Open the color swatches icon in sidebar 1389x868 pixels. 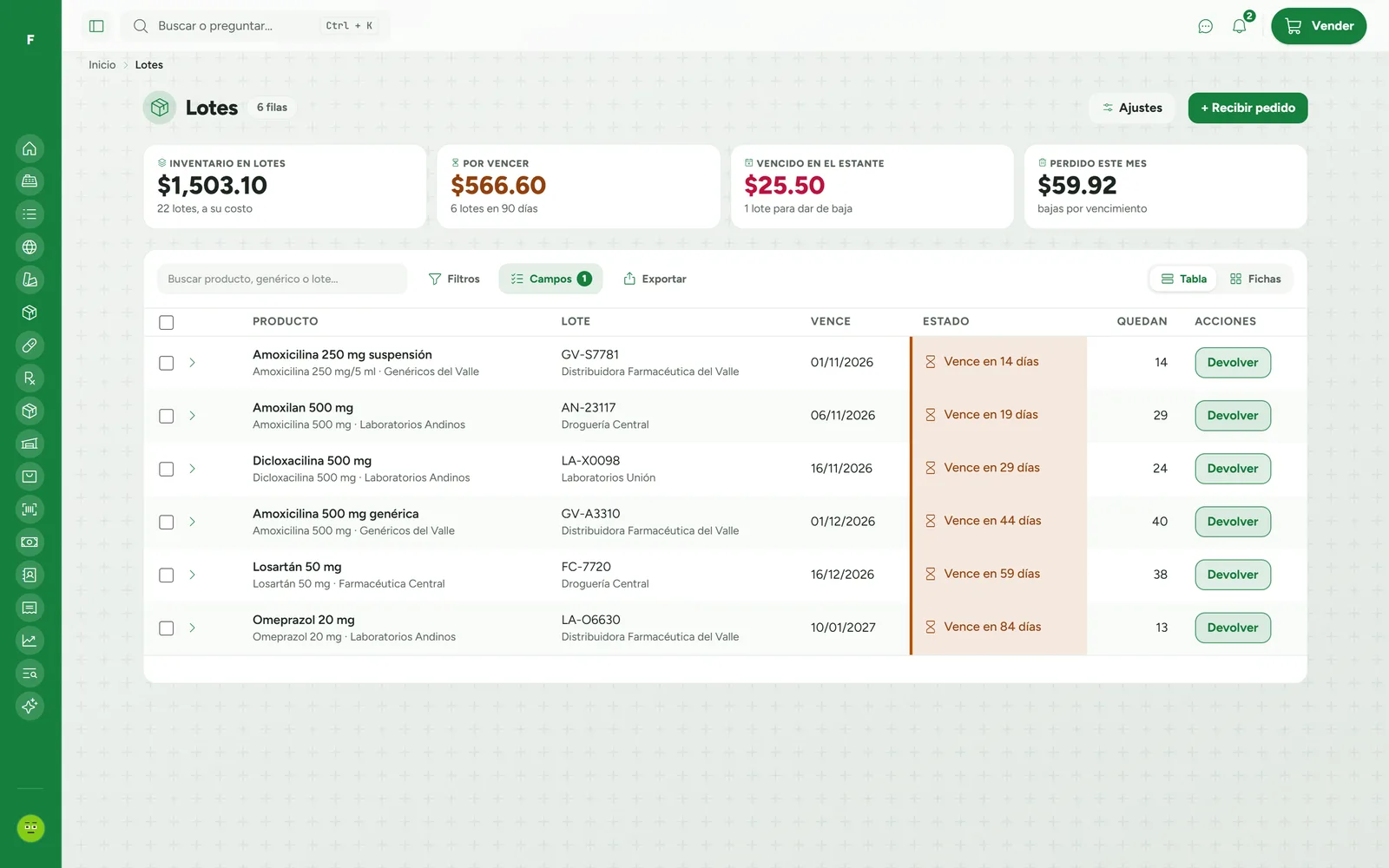(30, 279)
